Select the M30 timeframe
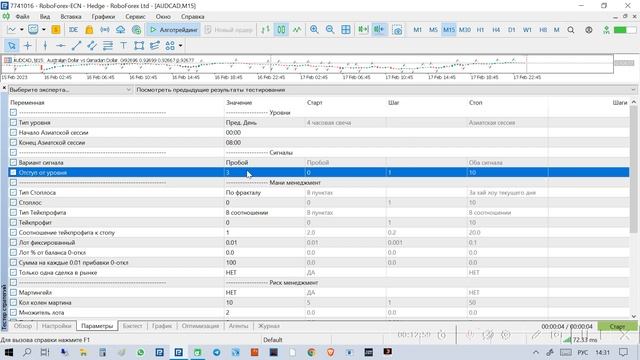640x360 pixels. click(x=464, y=30)
